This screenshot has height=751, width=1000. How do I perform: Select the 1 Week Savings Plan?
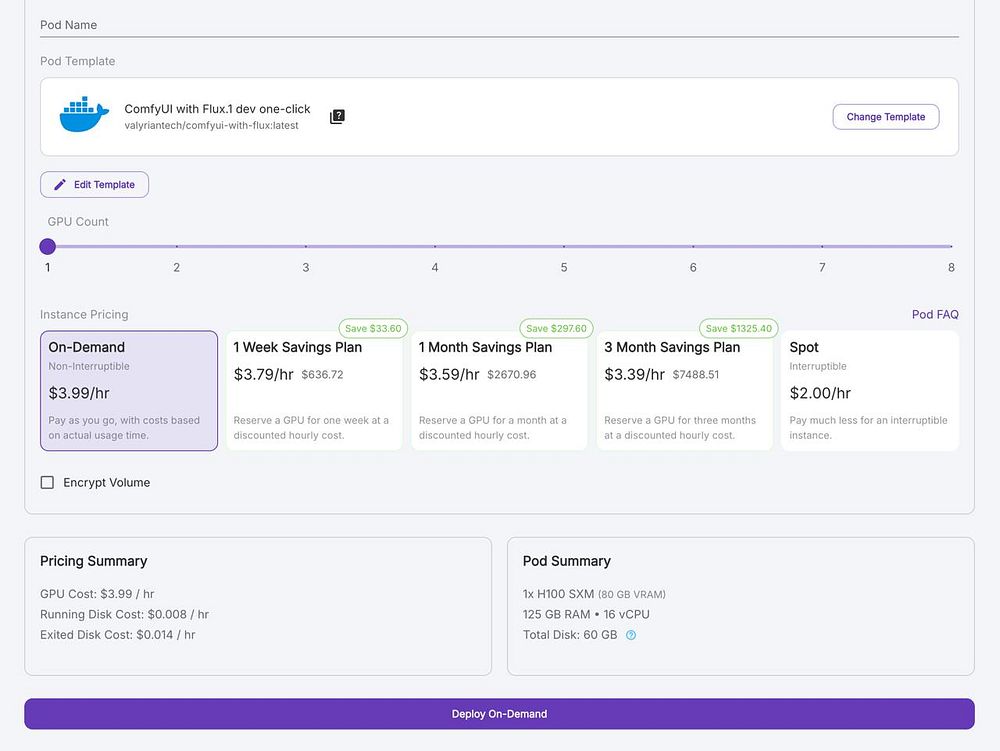pyautogui.click(x=314, y=391)
